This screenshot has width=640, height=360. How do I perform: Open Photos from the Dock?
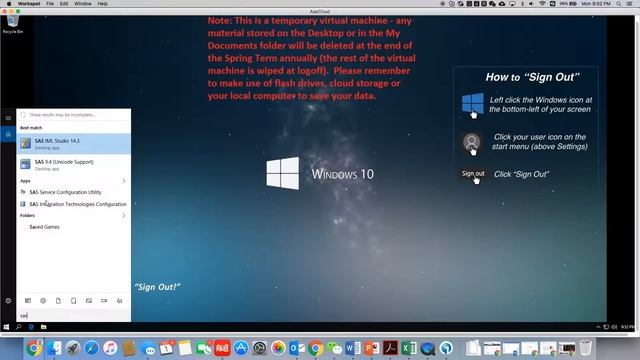pos(278,348)
